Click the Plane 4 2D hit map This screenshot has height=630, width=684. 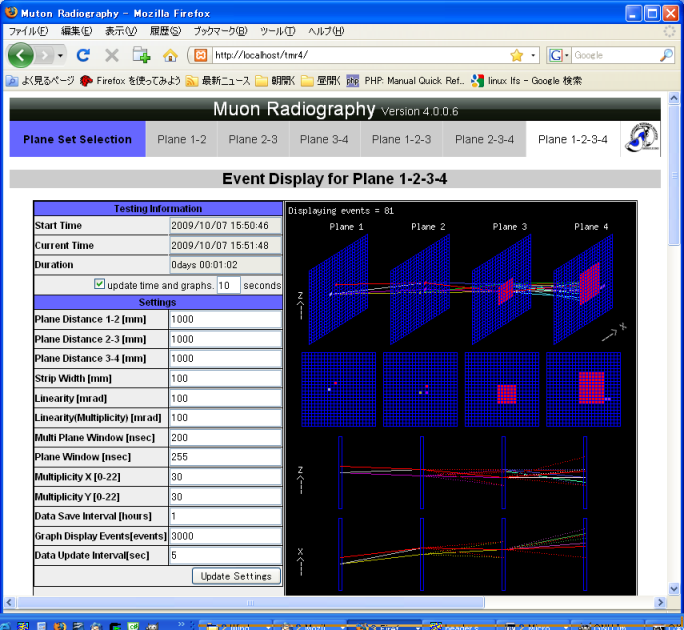[x=583, y=390]
